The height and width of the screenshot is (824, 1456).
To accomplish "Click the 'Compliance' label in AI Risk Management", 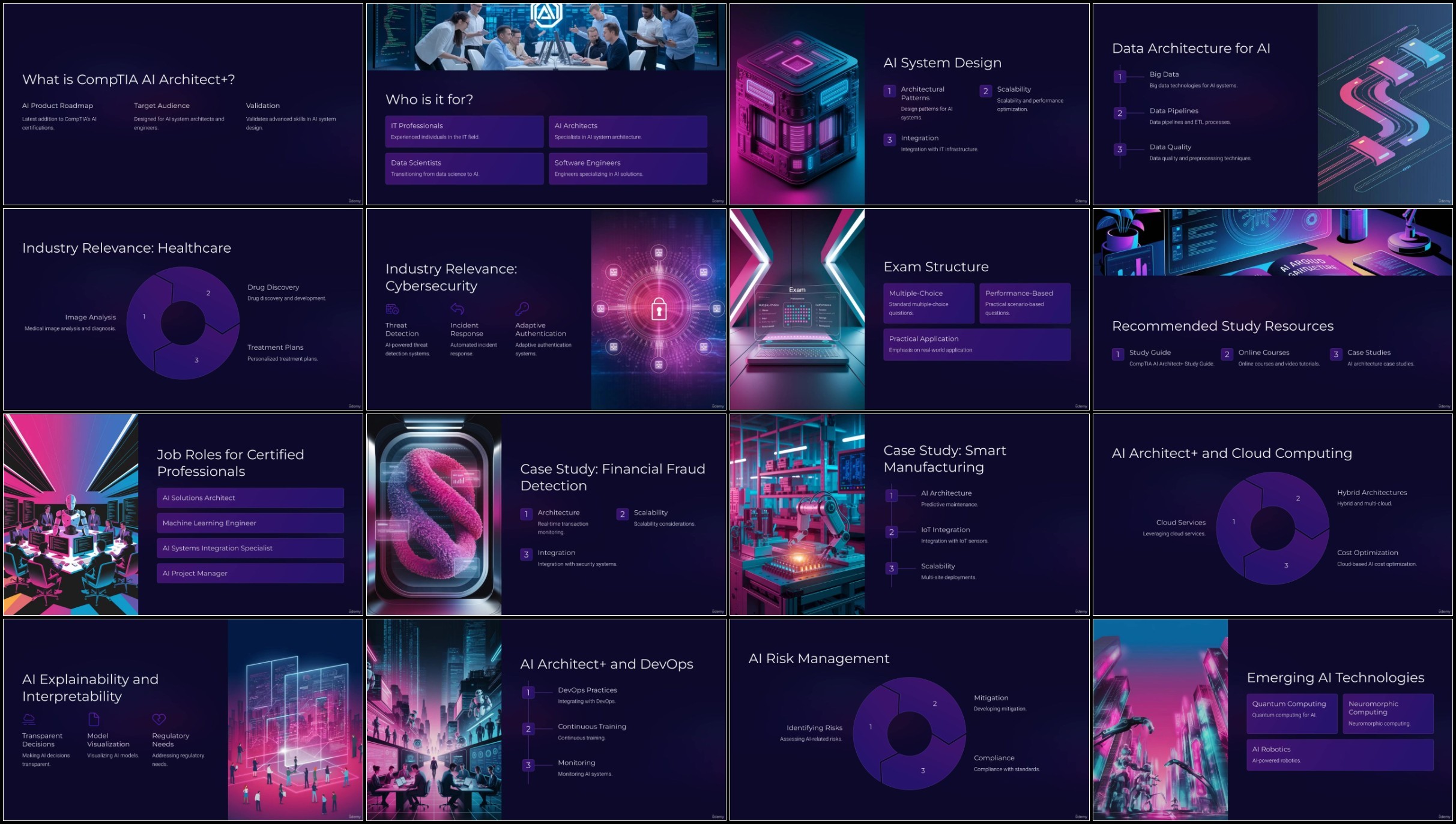I will [994, 758].
